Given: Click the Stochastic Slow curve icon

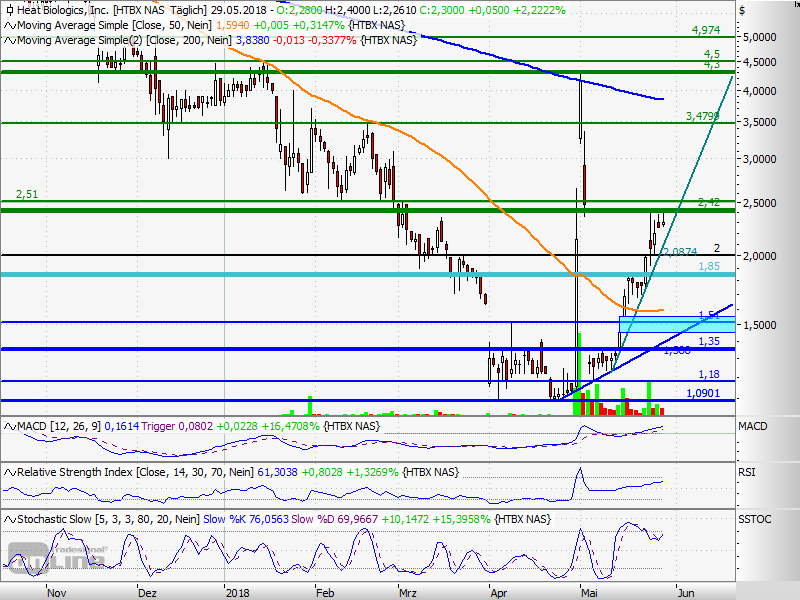Looking at the screenshot, I should [9, 519].
